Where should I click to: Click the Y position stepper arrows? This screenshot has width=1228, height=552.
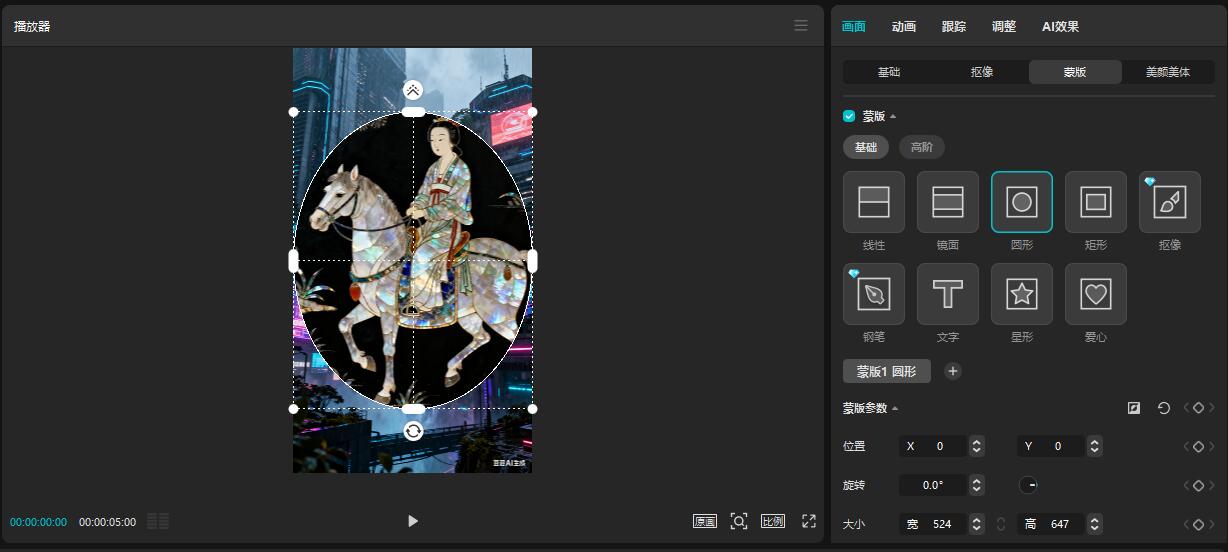click(1095, 447)
